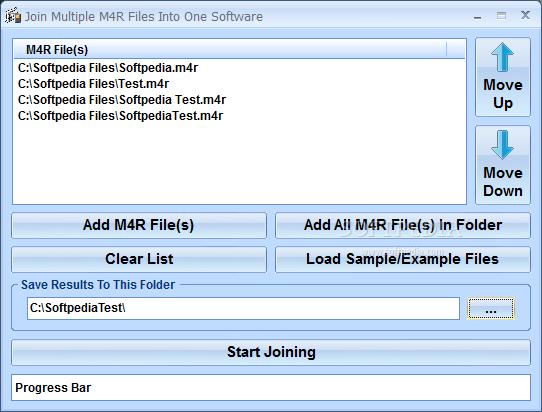Screen dimensions: 542x412
Task: Click the M4R File(s) column header
Action: [x=230, y=50]
